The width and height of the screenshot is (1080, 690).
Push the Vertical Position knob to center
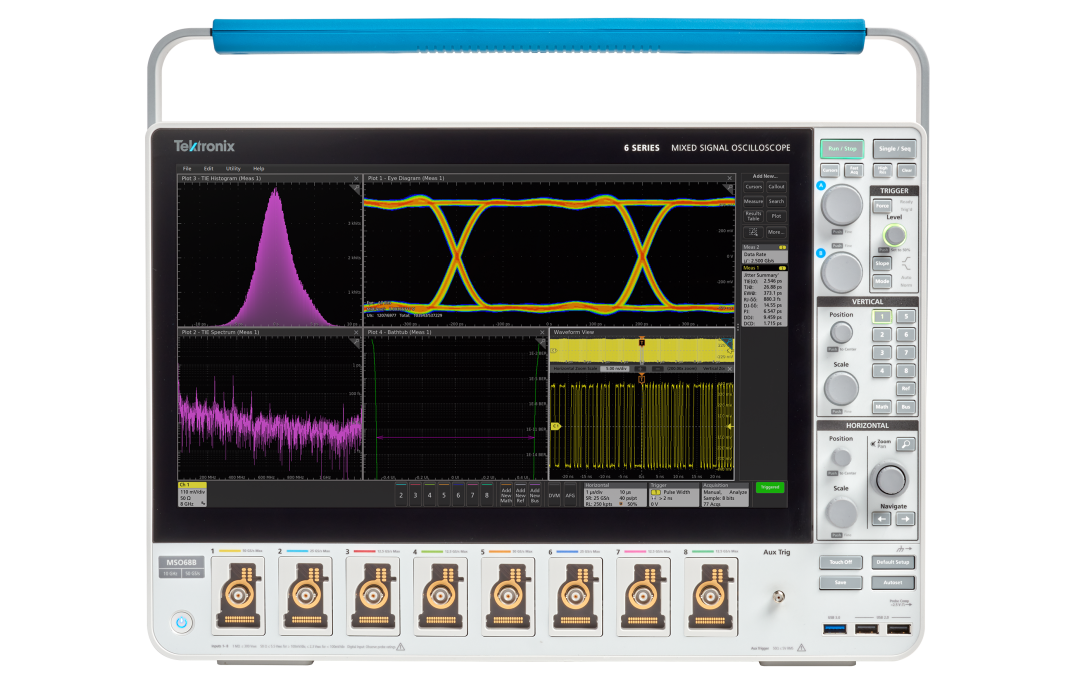tap(841, 333)
